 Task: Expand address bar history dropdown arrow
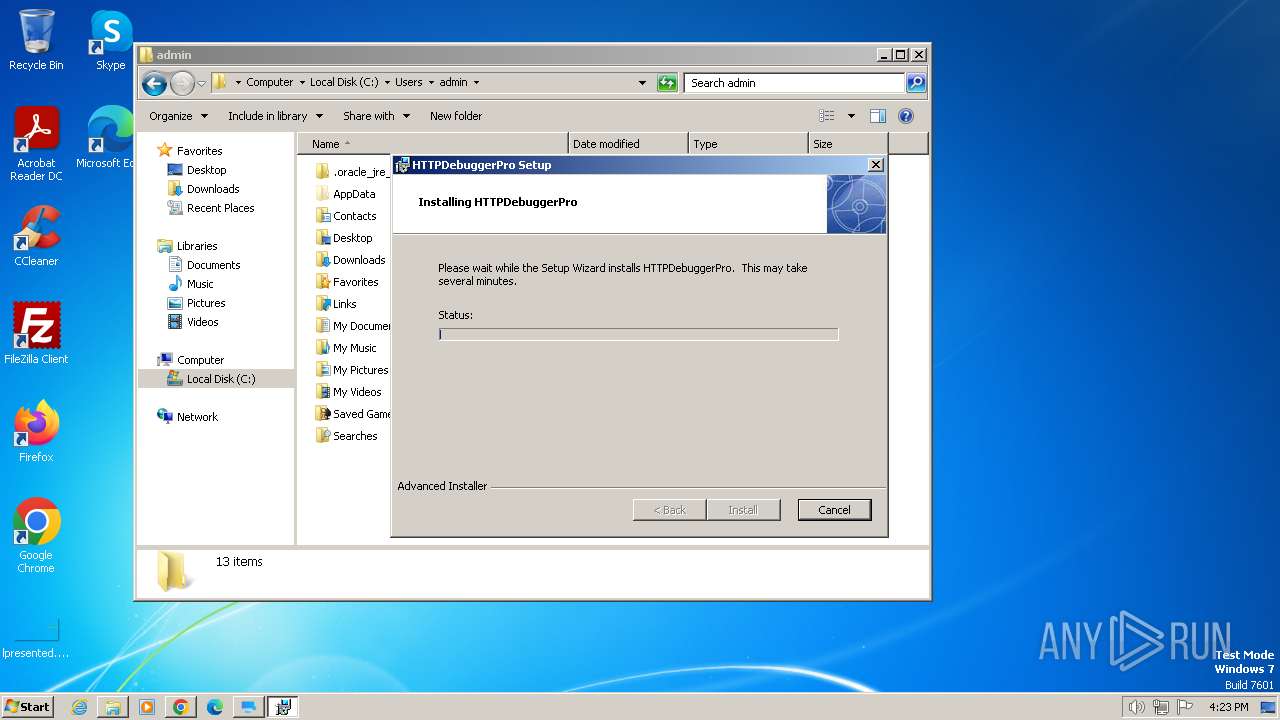coord(642,83)
